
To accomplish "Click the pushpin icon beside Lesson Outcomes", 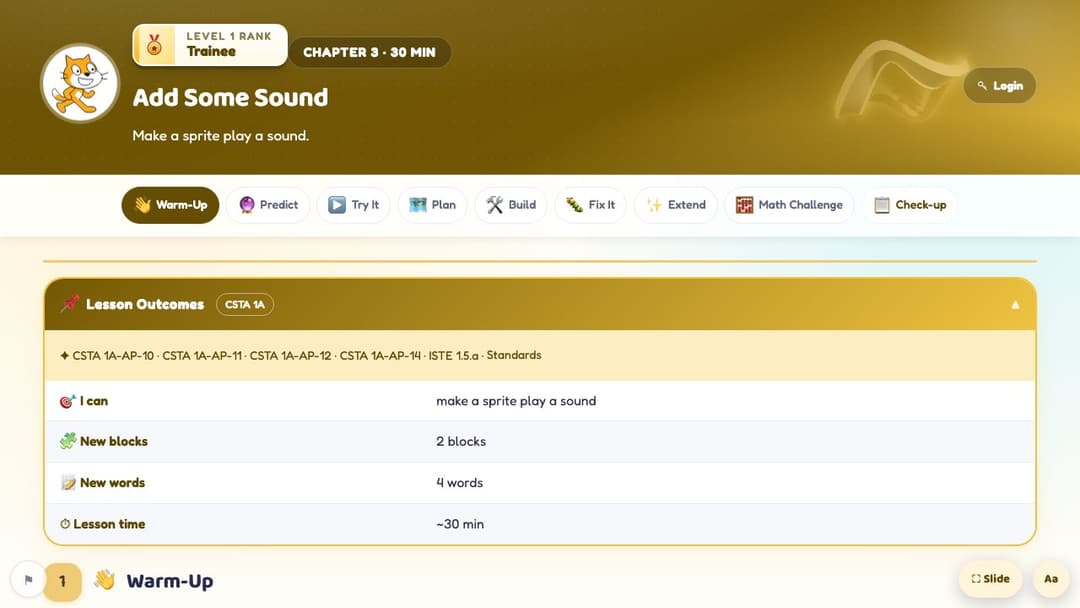I will 70,304.
